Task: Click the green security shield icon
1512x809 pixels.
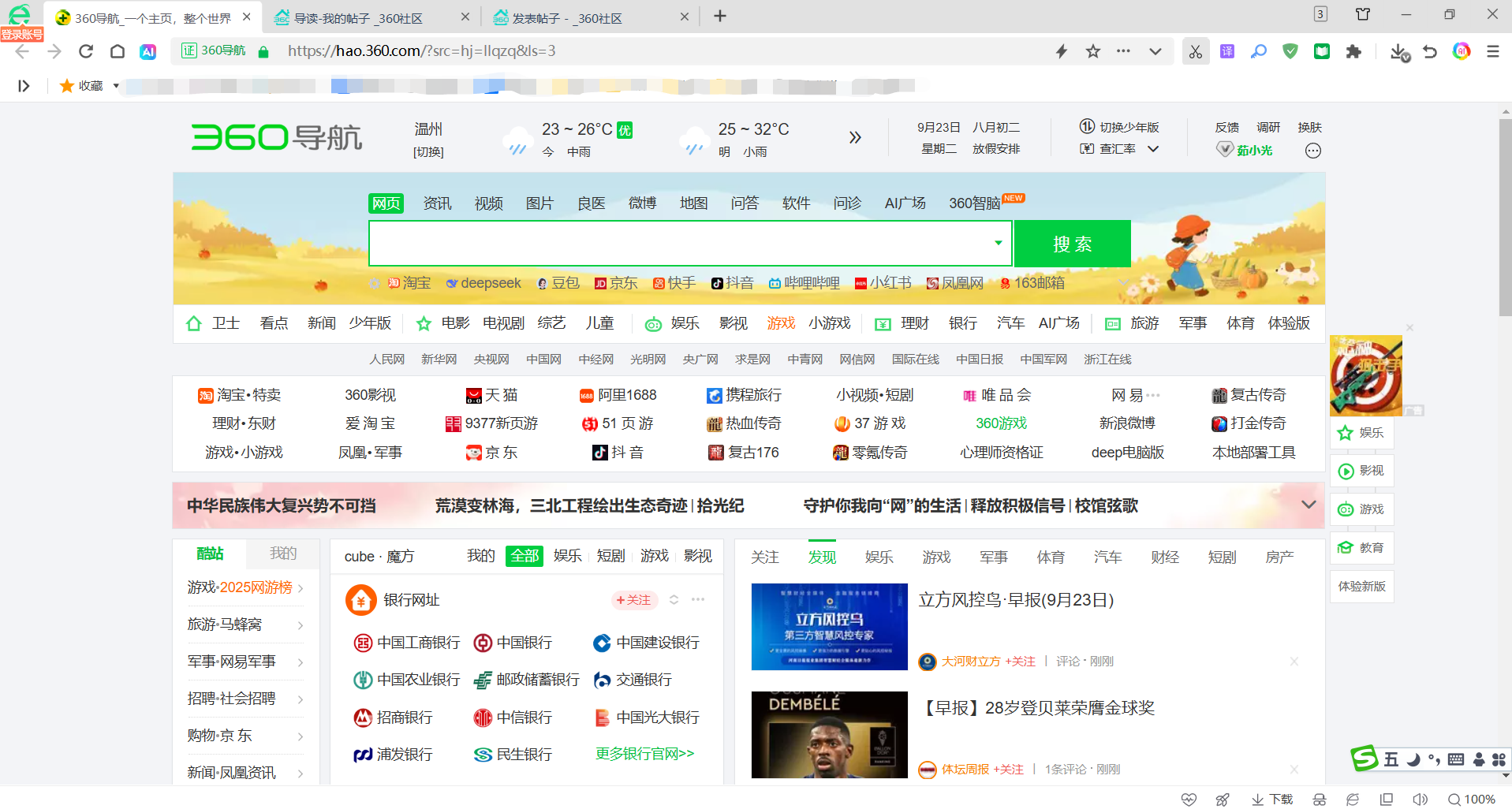Action: [x=1290, y=51]
